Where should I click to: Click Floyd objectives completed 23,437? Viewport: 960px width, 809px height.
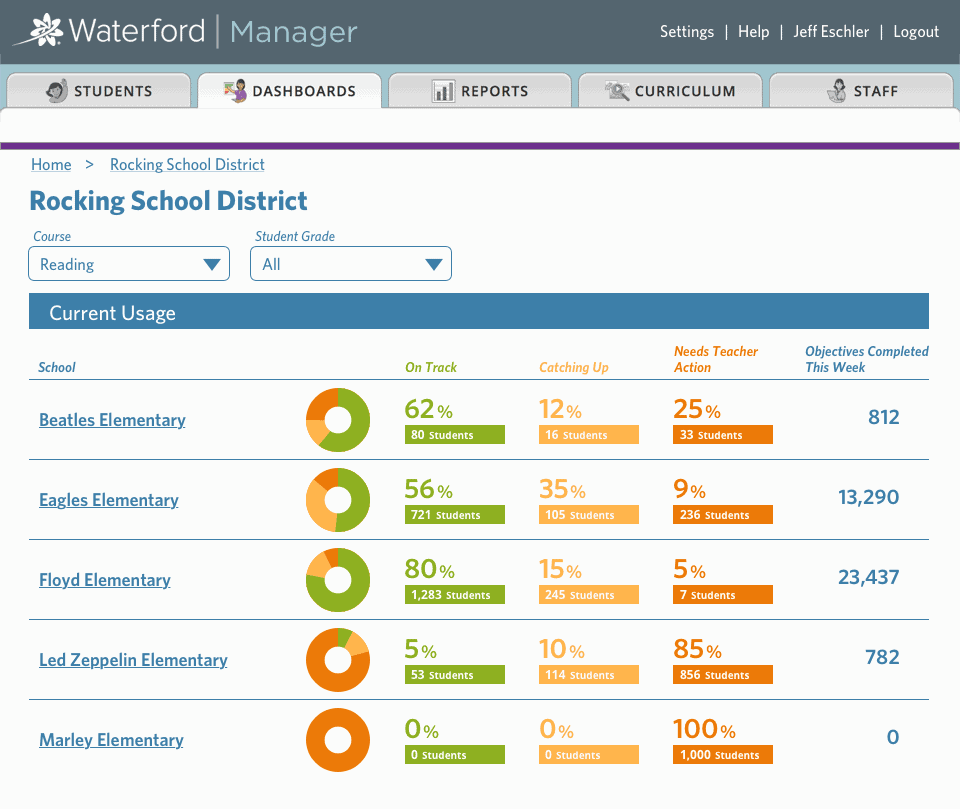[869, 577]
